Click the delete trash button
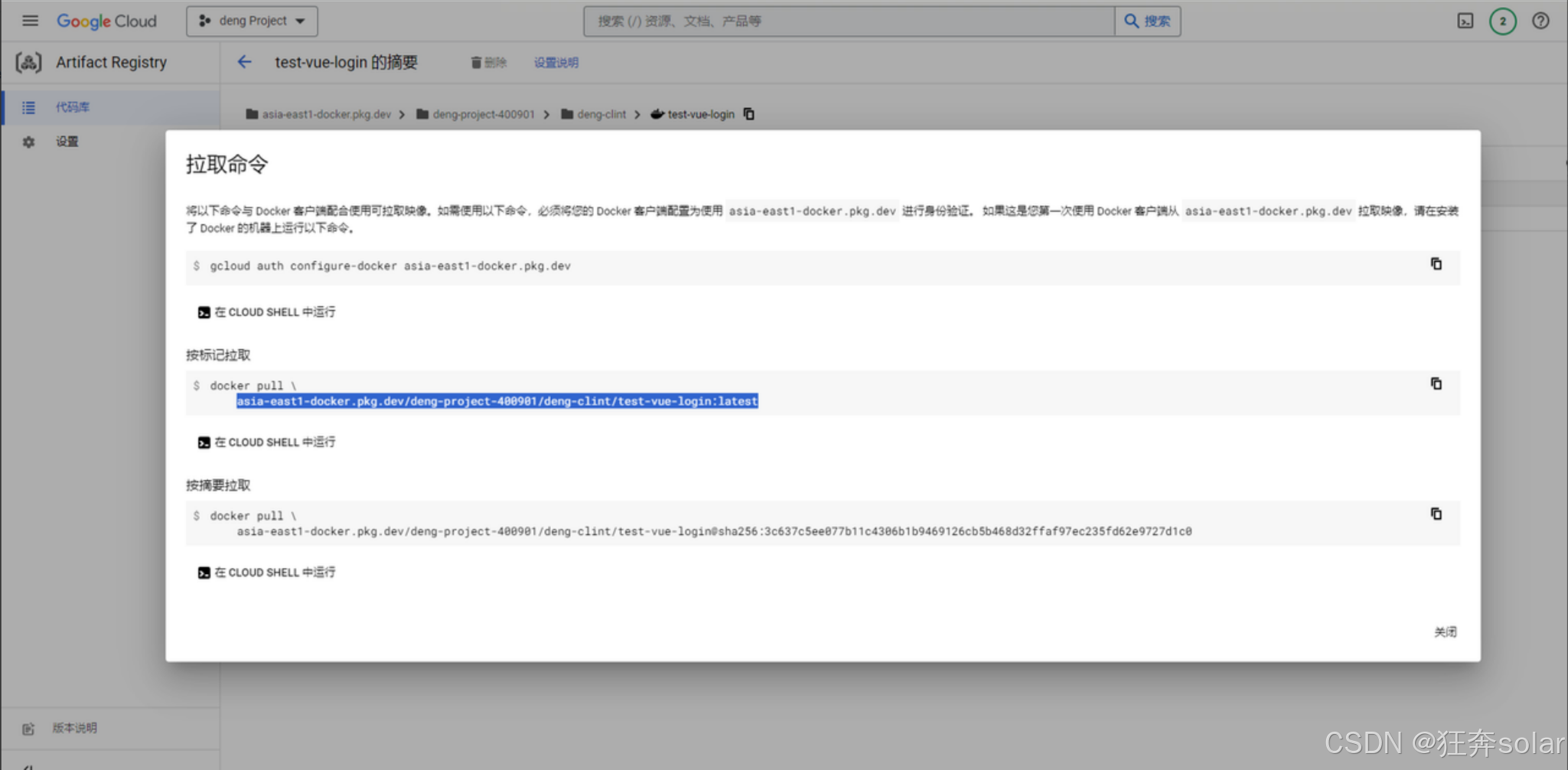 click(x=488, y=62)
